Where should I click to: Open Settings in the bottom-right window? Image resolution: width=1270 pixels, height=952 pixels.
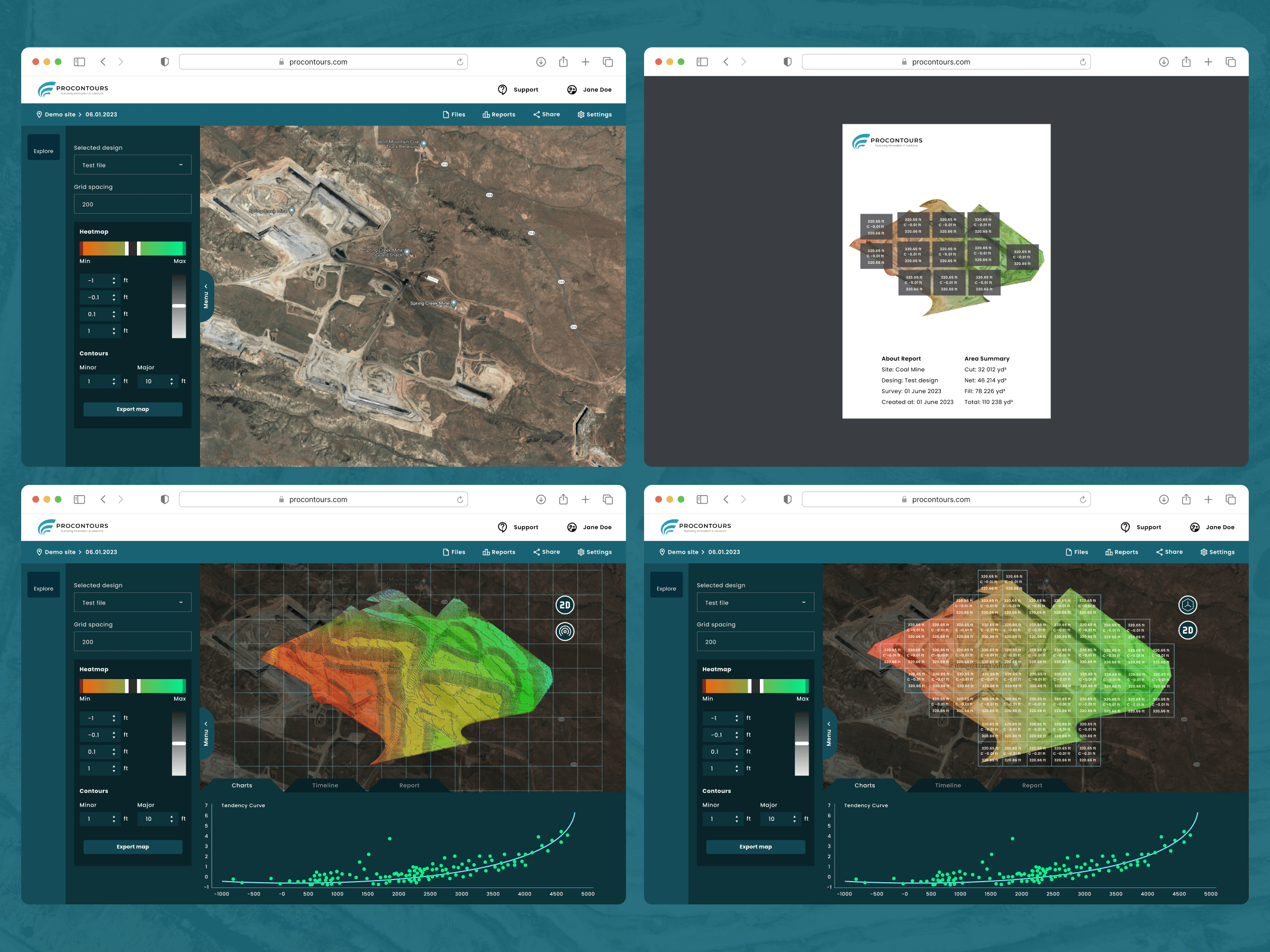click(1217, 552)
